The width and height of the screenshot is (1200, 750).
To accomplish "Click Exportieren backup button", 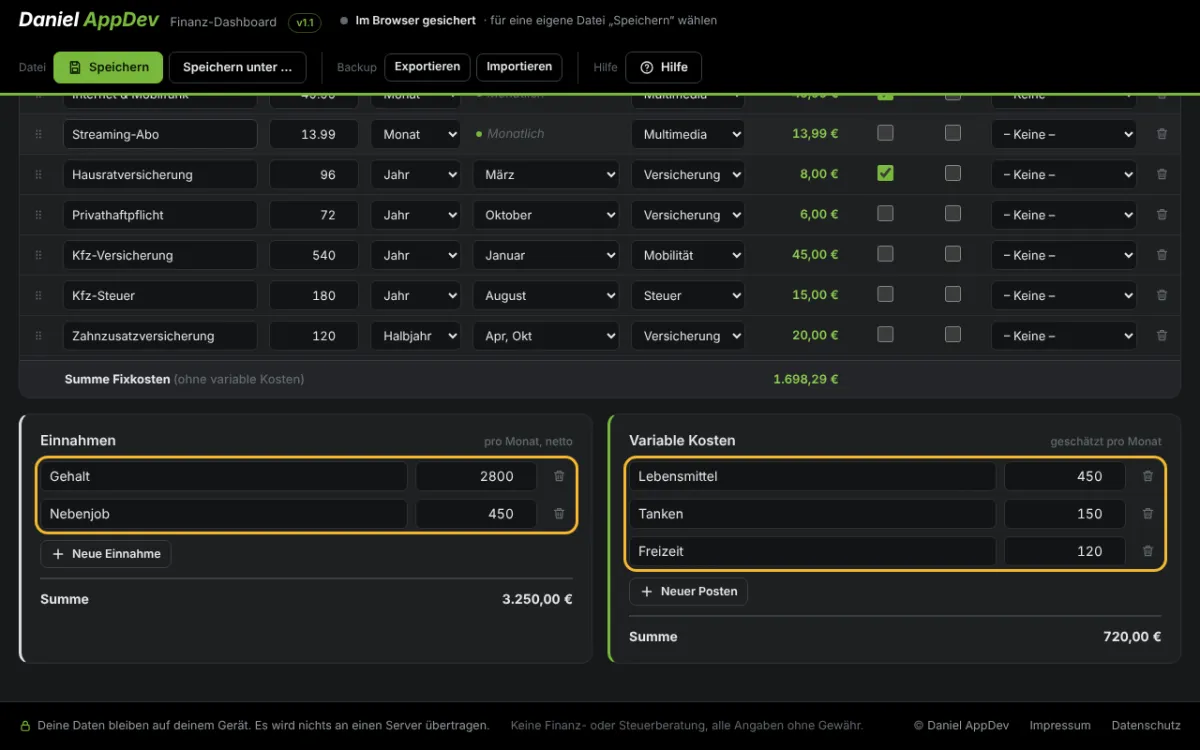I will tap(427, 67).
